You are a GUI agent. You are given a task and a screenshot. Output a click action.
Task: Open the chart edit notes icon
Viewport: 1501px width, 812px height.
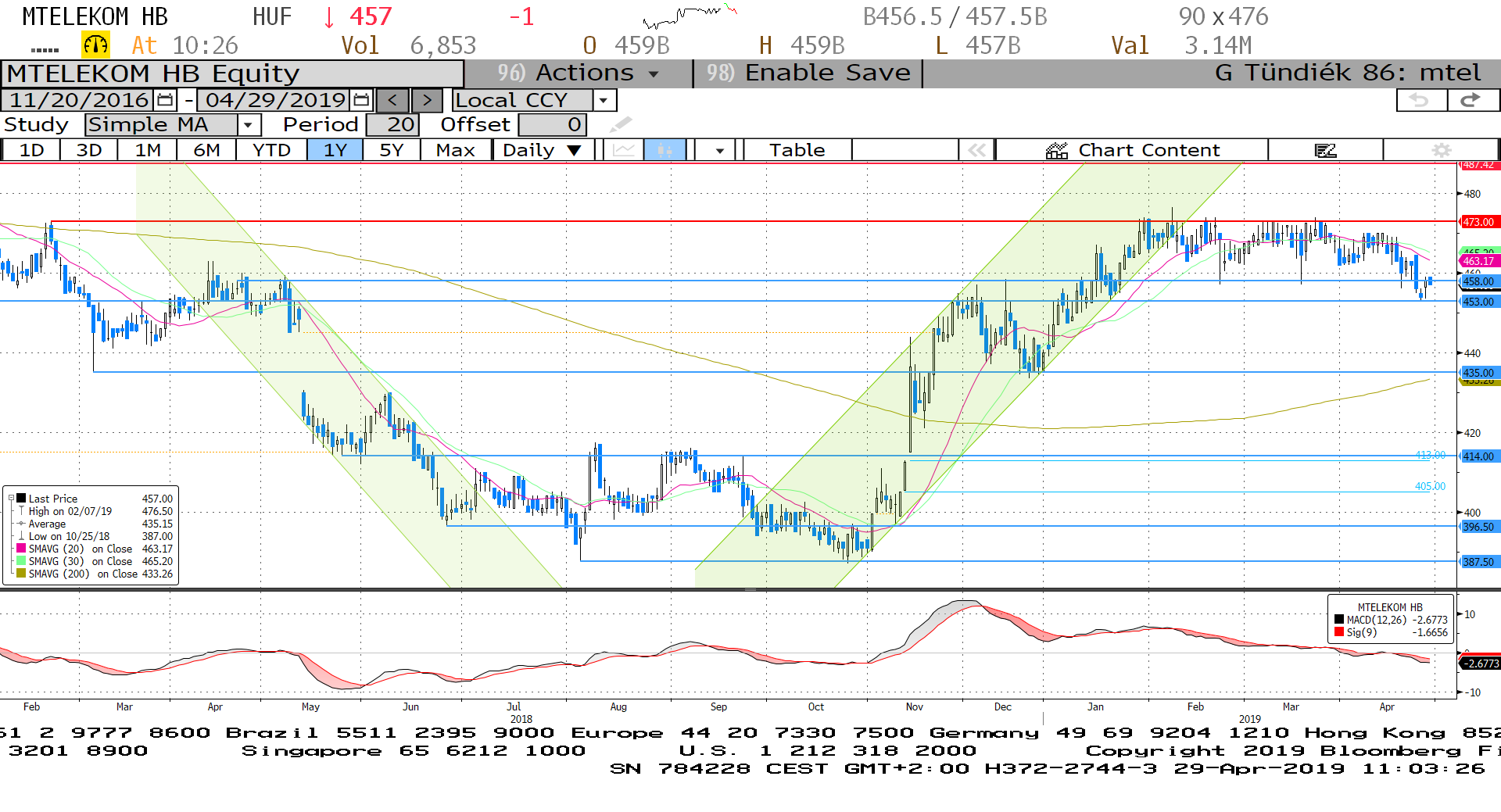pyautogui.click(x=1326, y=150)
